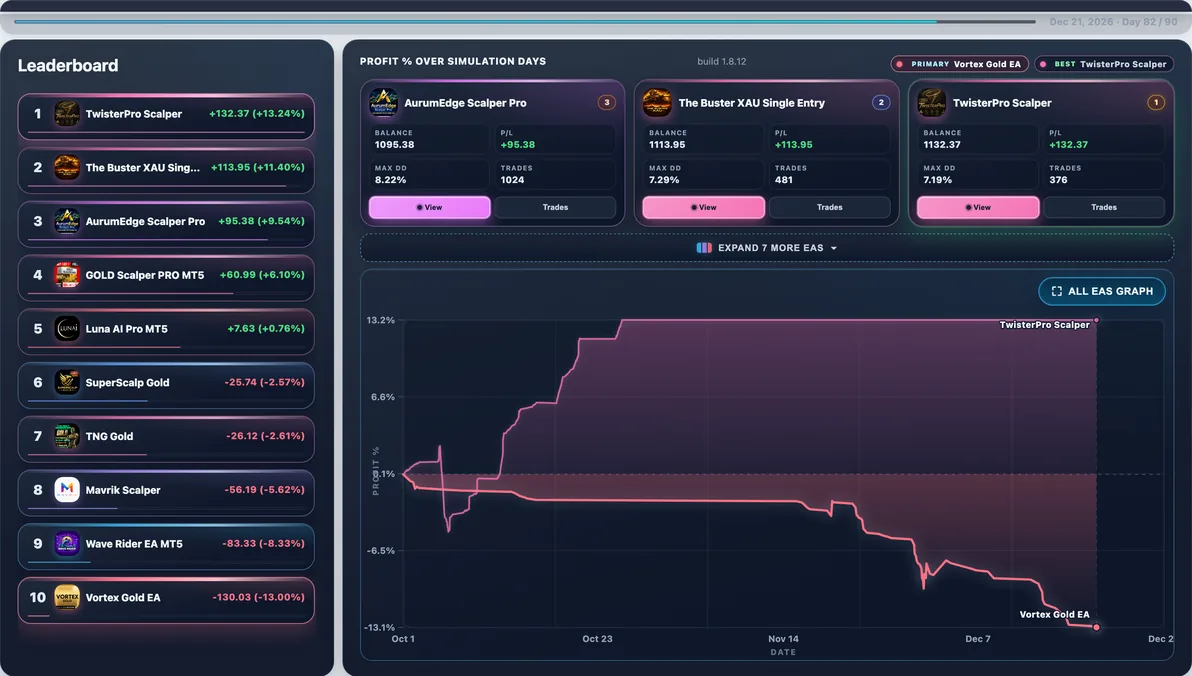Toggle View on TwisterPro Scalper card
This screenshot has height=676, width=1192.
click(x=978, y=208)
